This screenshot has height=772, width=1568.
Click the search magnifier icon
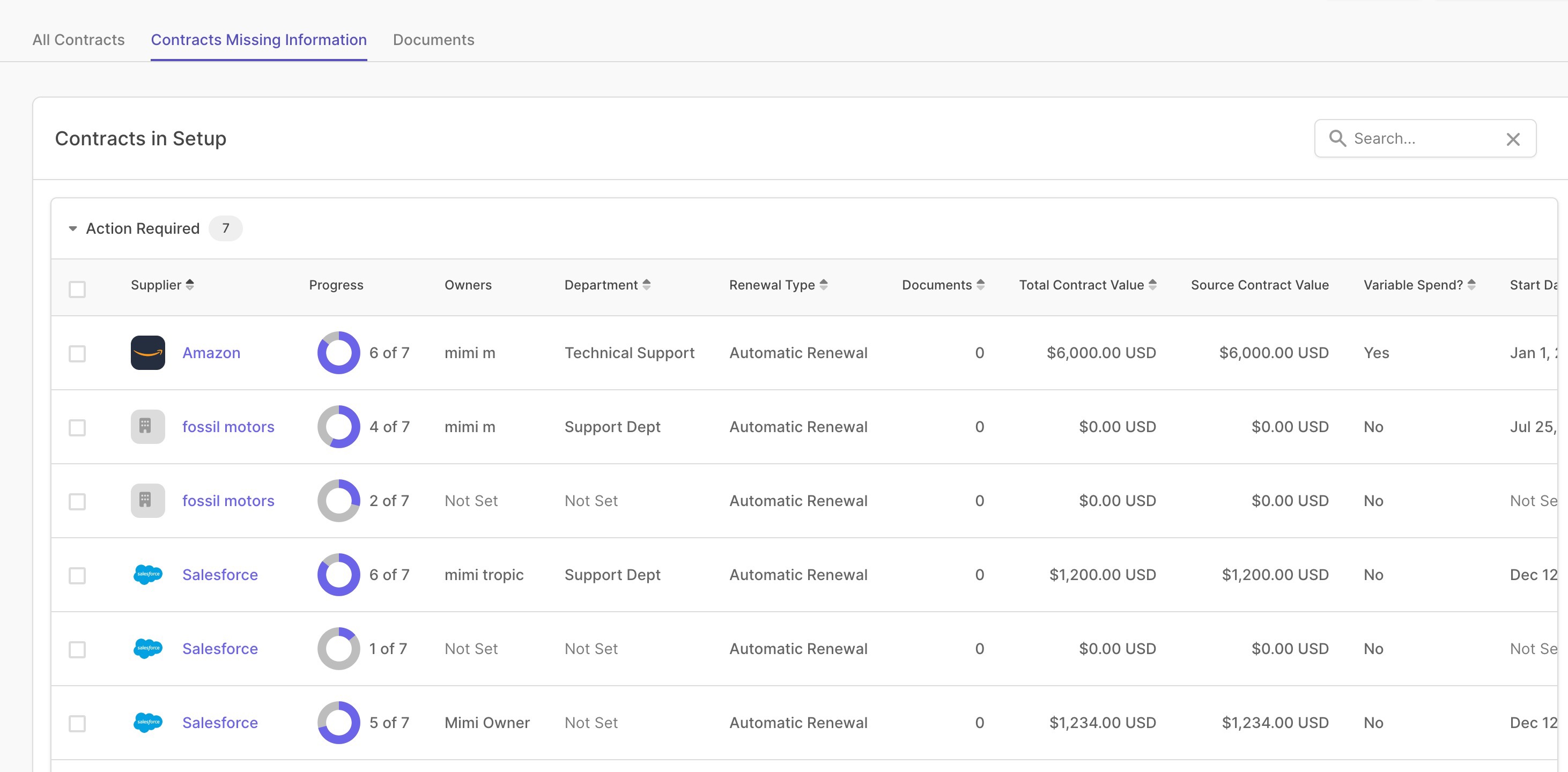tap(1337, 139)
